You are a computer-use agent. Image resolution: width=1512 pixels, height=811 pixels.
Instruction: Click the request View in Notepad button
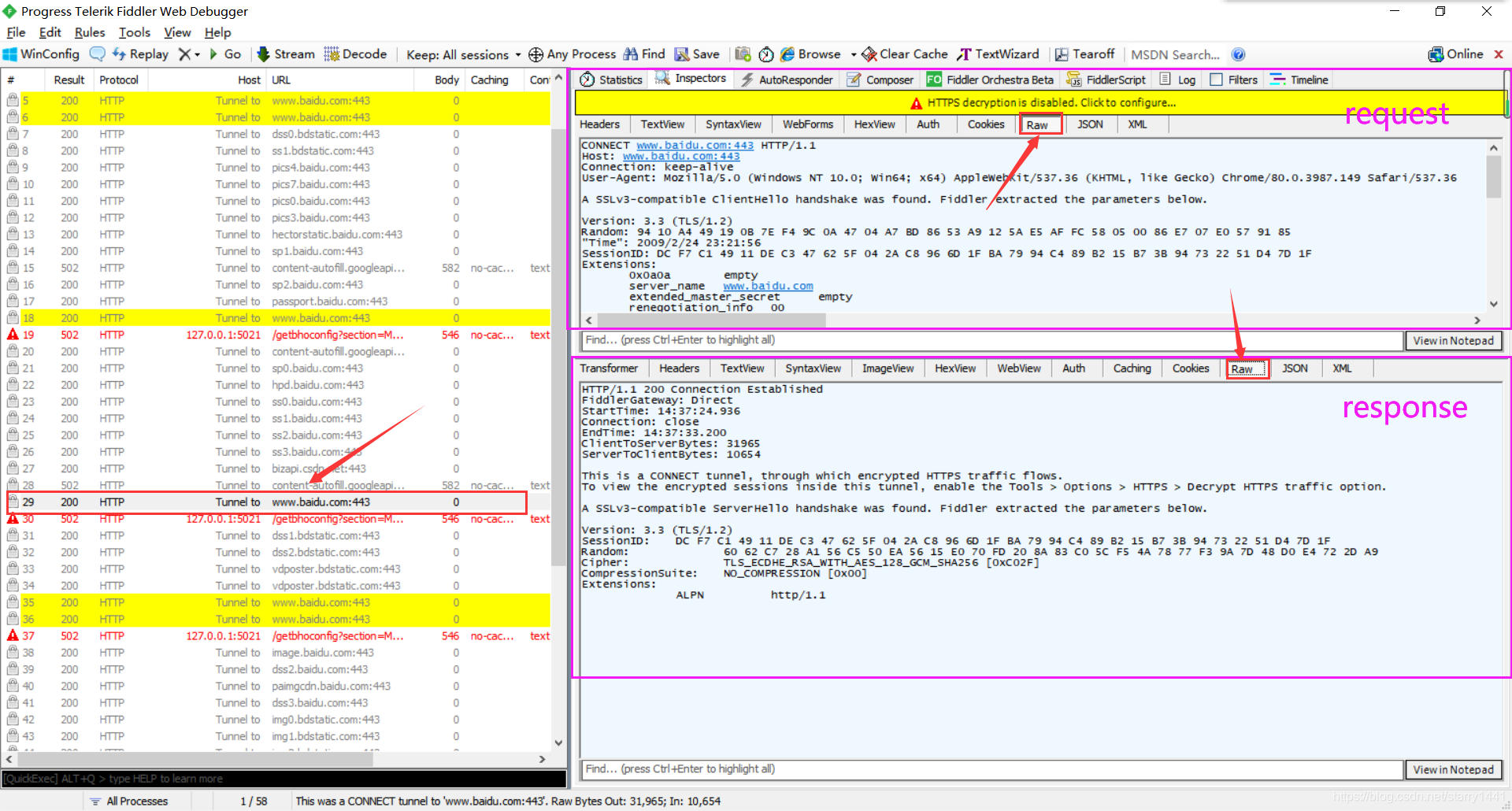[x=1453, y=341]
